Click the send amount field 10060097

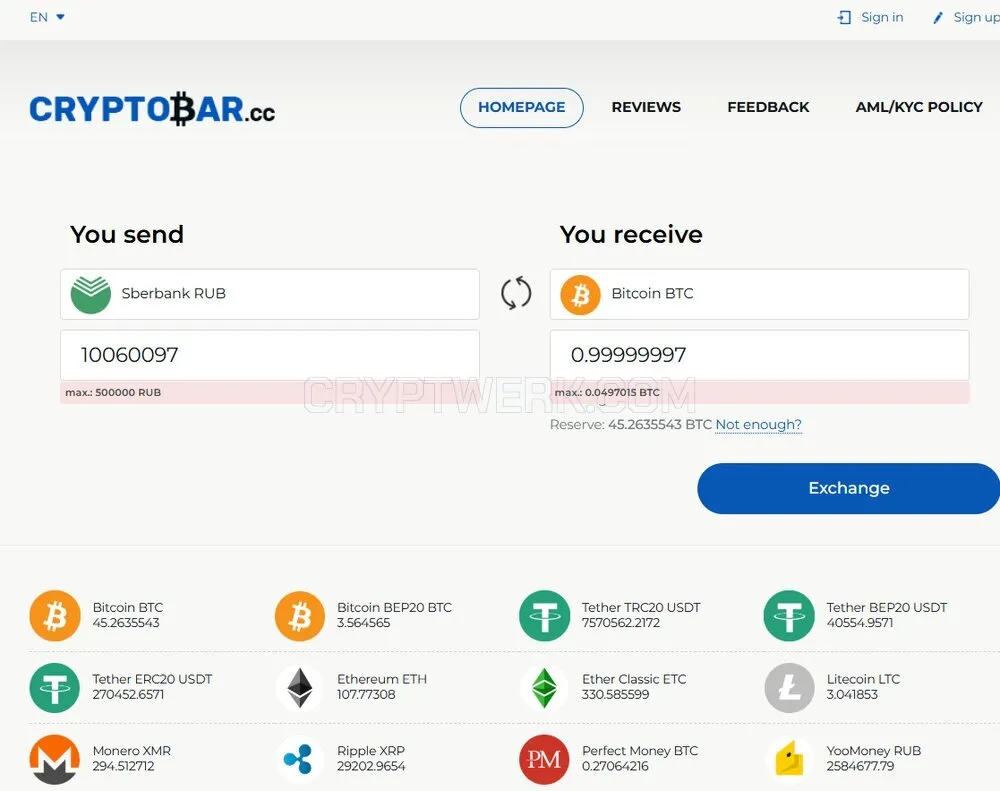(x=270, y=355)
